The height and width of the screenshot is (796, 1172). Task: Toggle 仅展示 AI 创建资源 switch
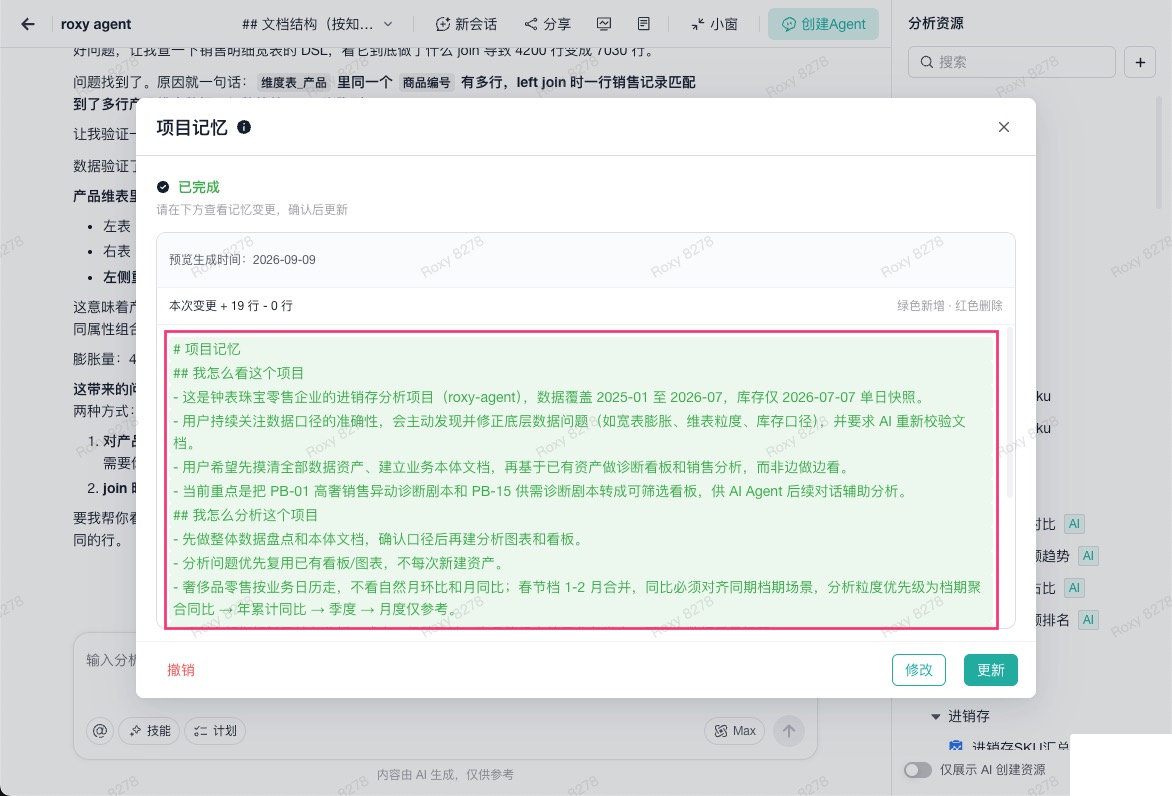pos(917,770)
